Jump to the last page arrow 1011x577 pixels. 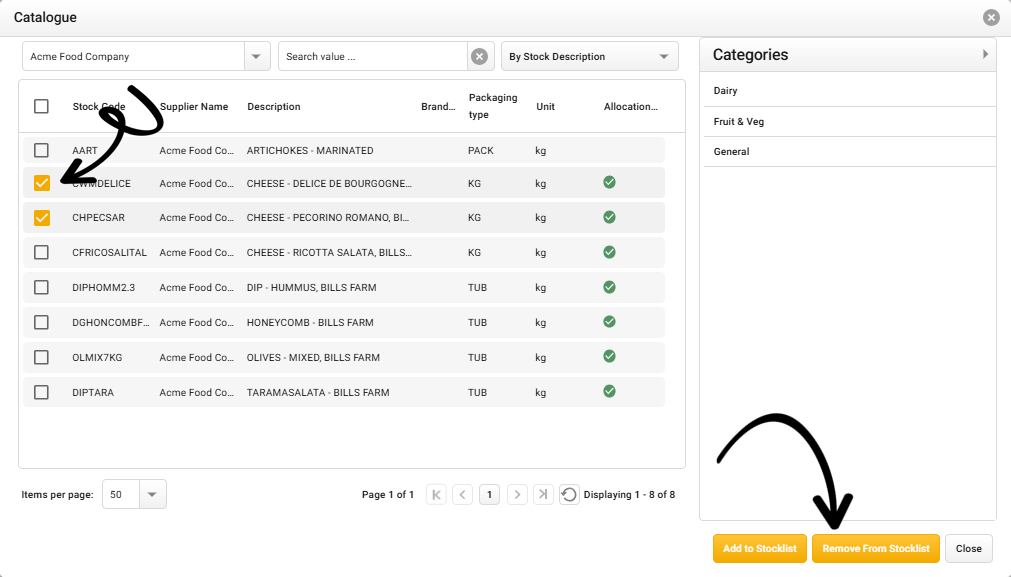(543, 494)
